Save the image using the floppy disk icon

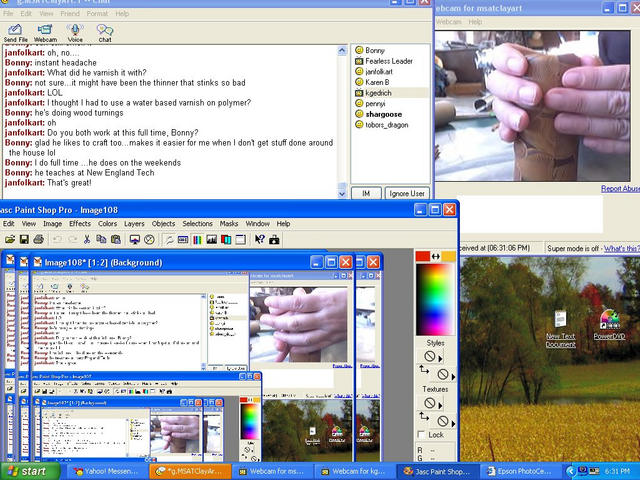tap(24, 239)
